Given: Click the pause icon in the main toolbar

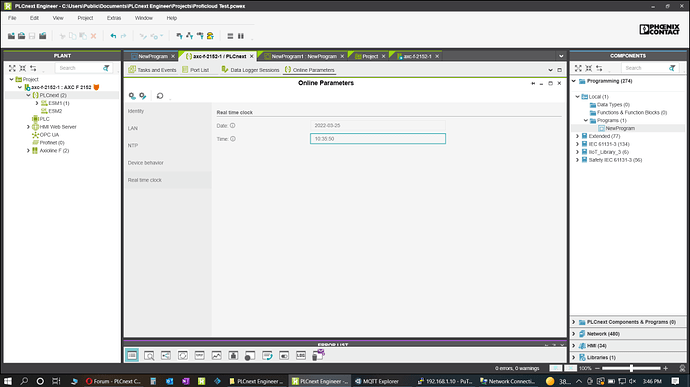Looking at the screenshot, I should 241,36.
